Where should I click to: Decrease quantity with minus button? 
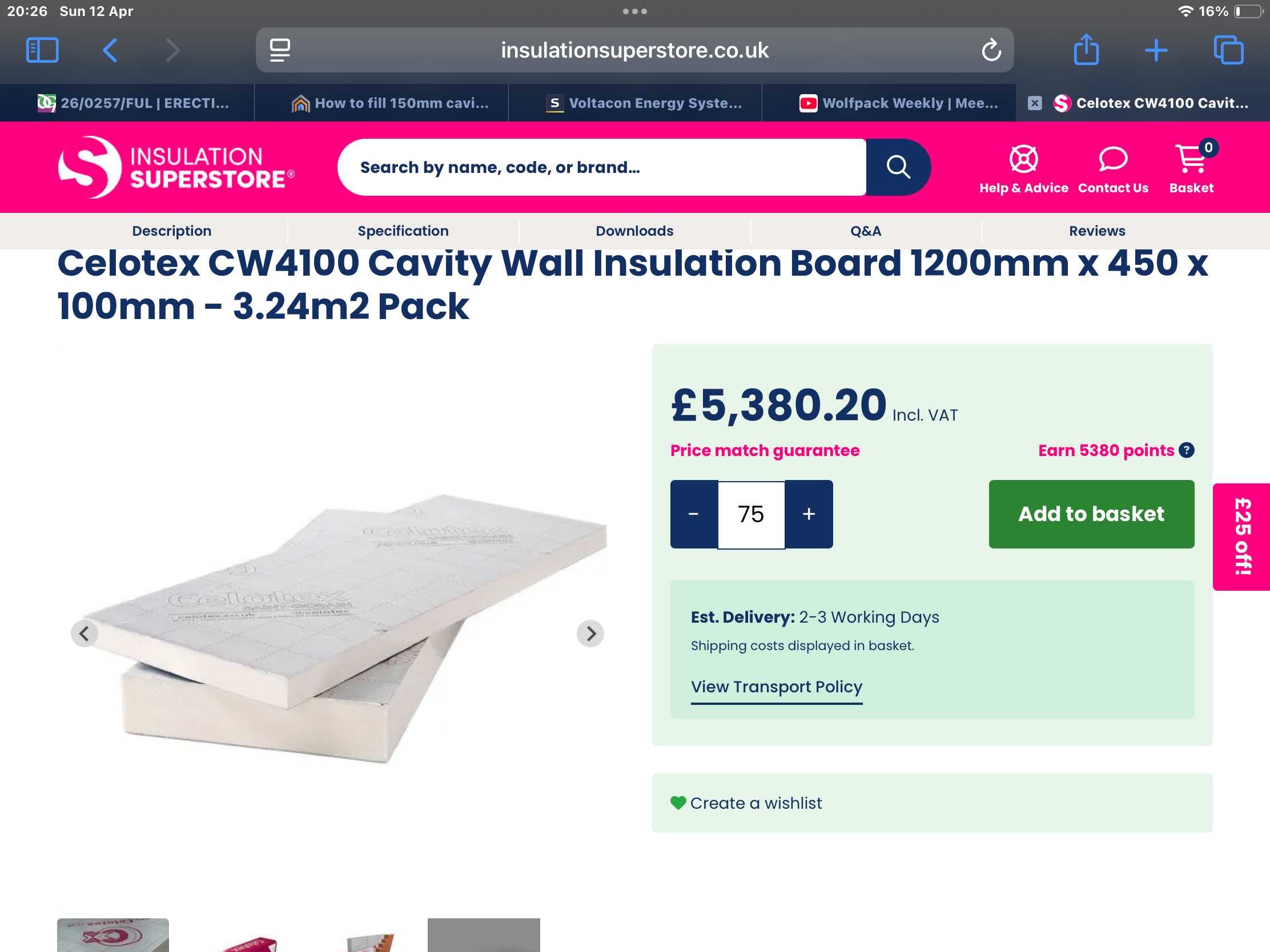(694, 514)
